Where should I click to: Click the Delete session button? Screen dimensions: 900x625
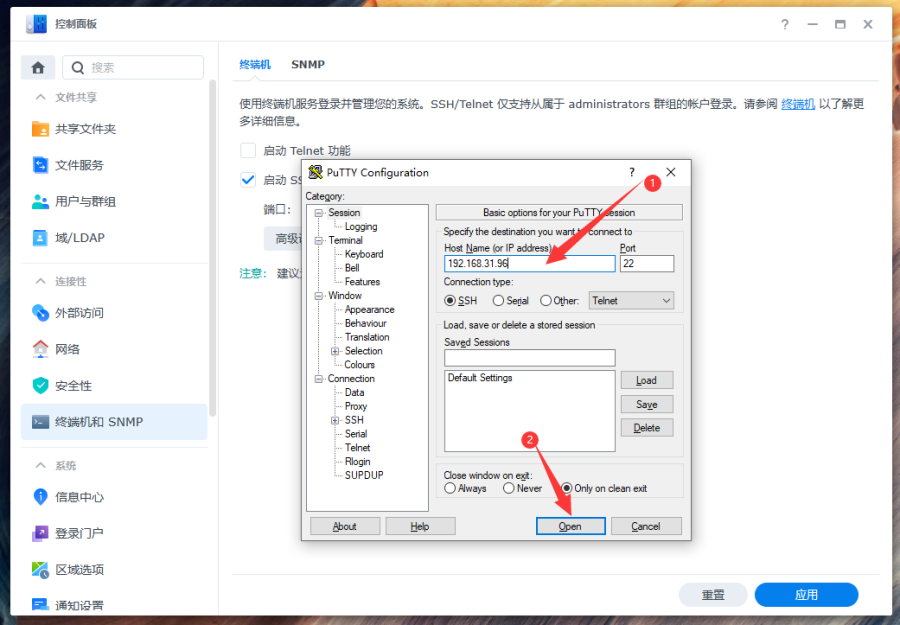(647, 428)
